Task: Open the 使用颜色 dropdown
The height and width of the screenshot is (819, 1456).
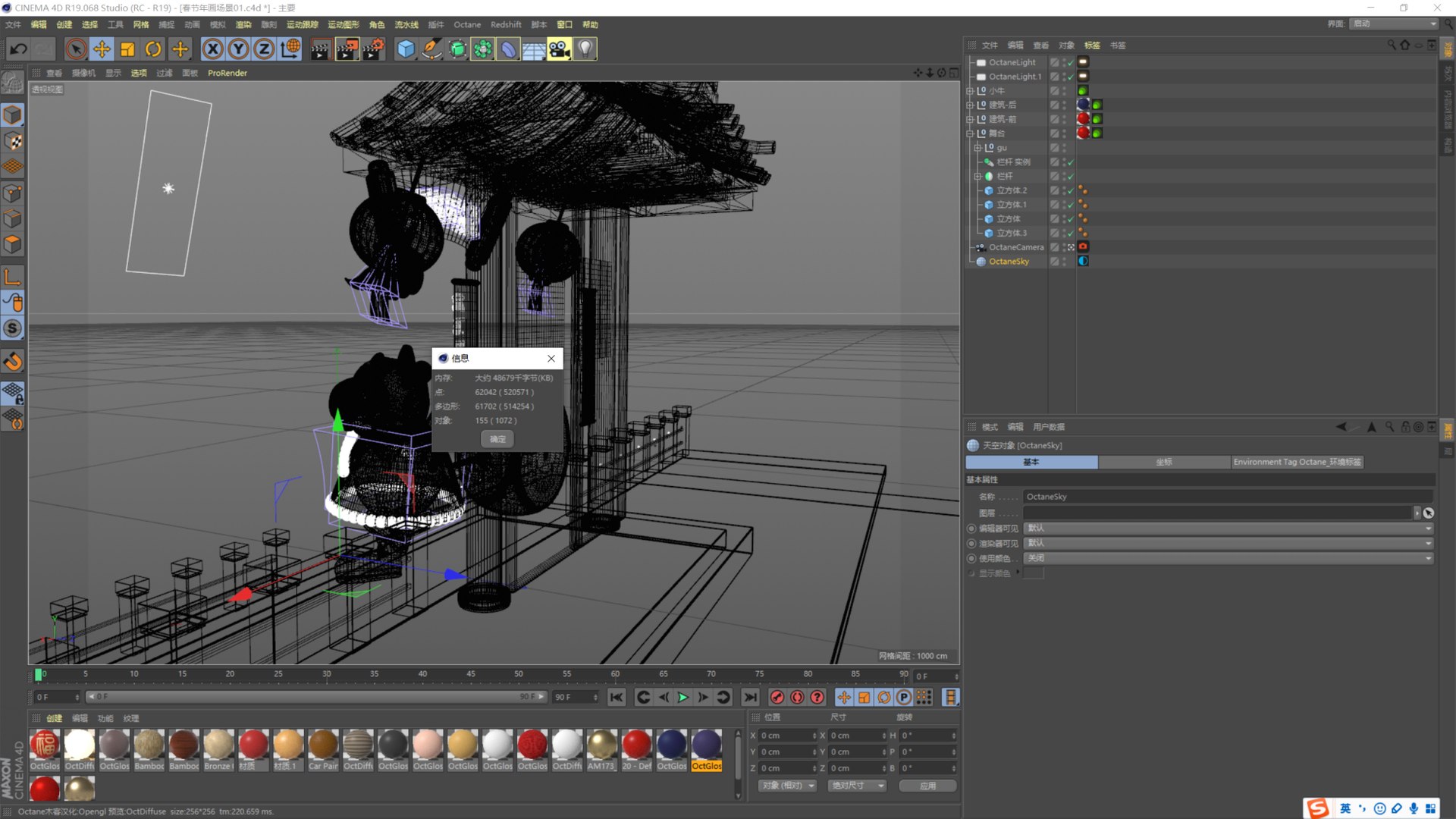Action: click(x=1228, y=558)
